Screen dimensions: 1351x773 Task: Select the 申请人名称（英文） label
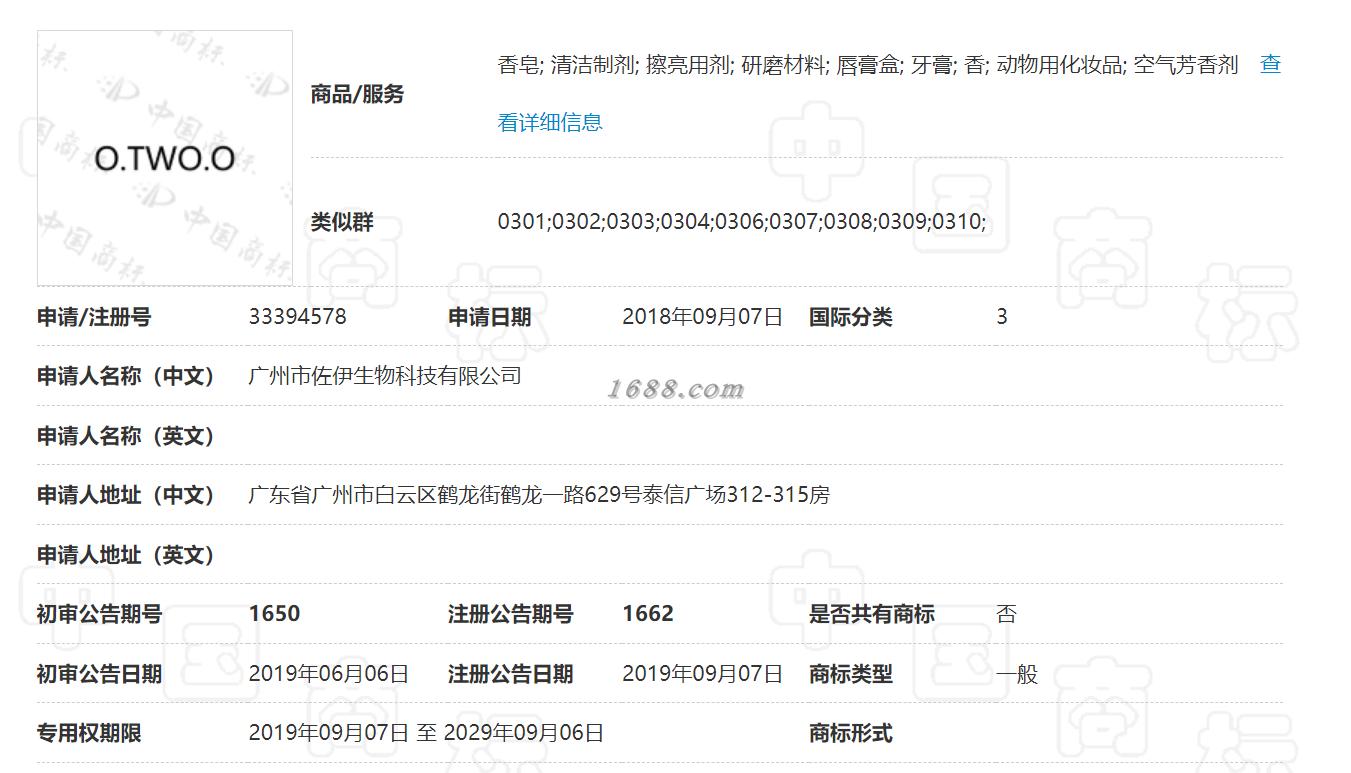pos(126,436)
